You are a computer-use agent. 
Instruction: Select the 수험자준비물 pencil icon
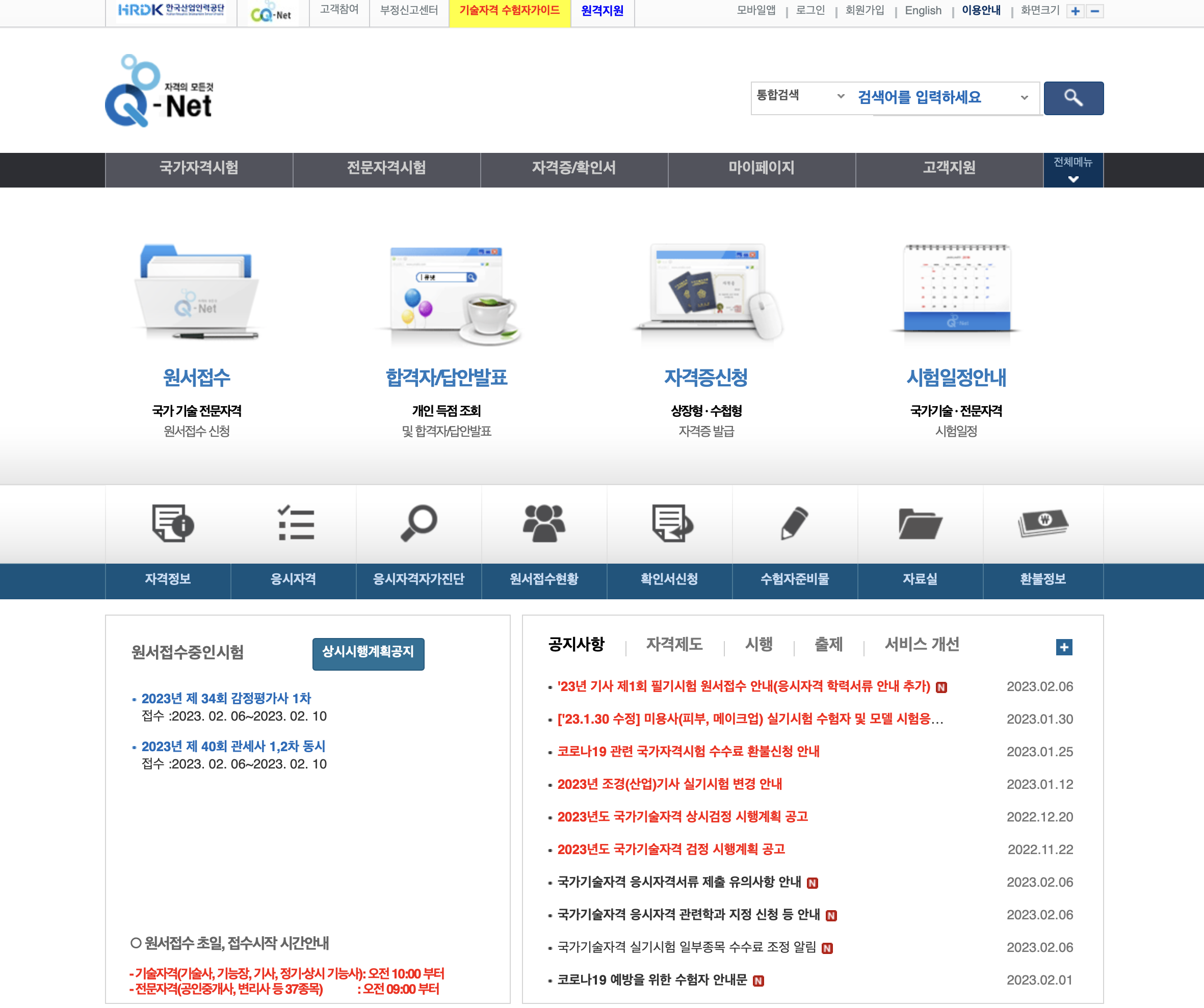795,523
